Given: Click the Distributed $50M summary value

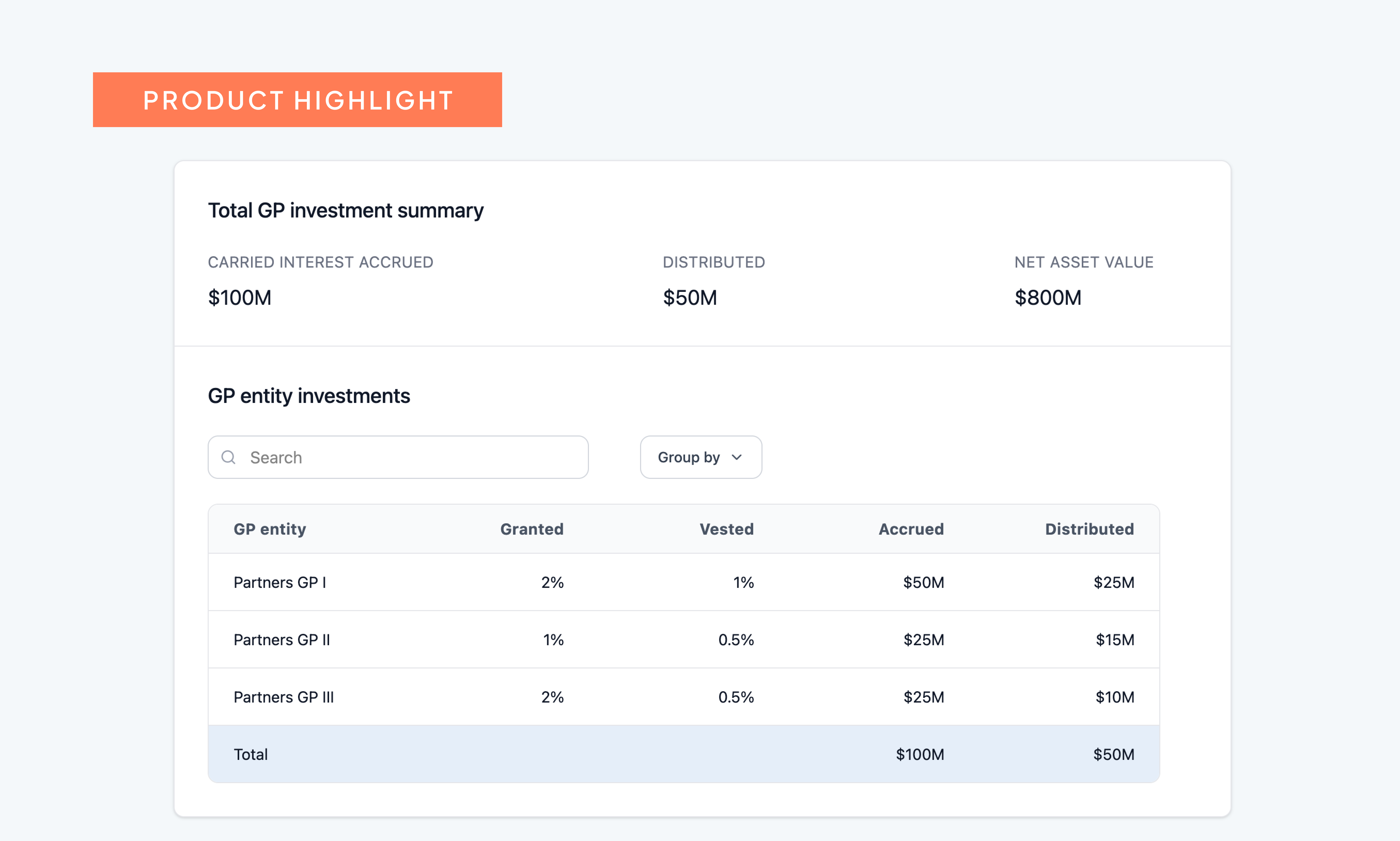Looking at the screenshot, I should [689, 298].
